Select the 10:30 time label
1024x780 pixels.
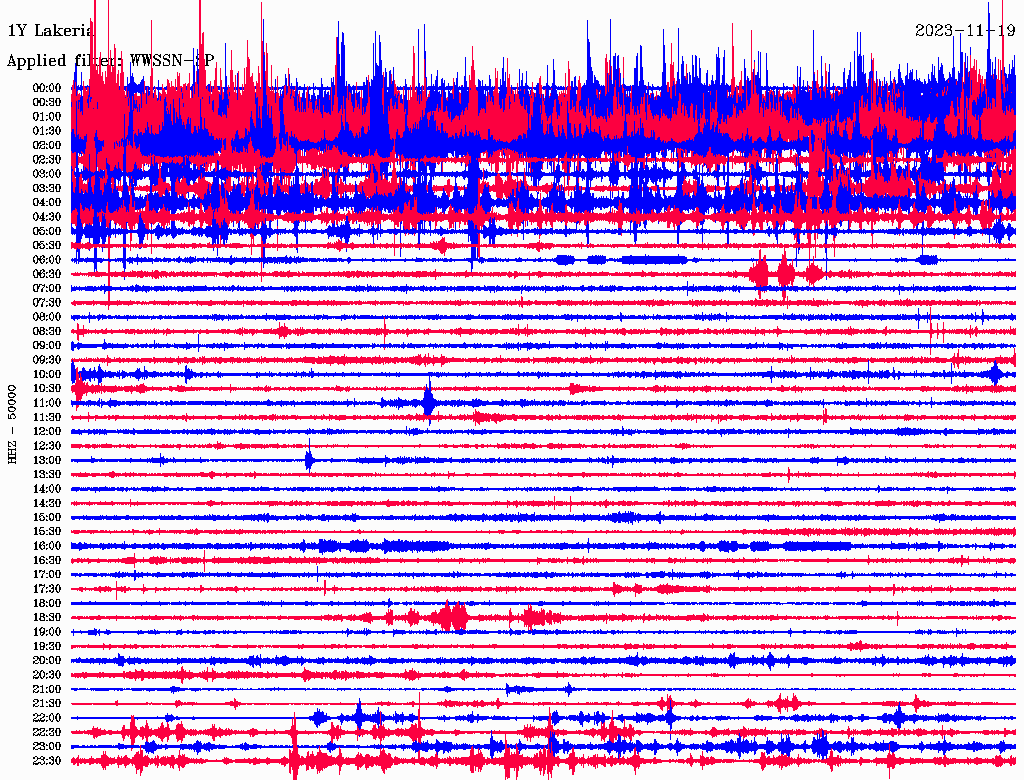[47, 389]
